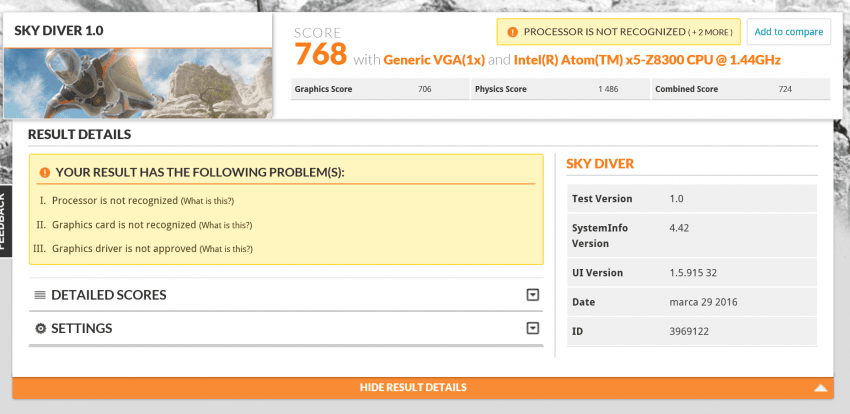Click the Graphics Score label
The width and height of the screenshot is (850, 414).
coord(323,89)
